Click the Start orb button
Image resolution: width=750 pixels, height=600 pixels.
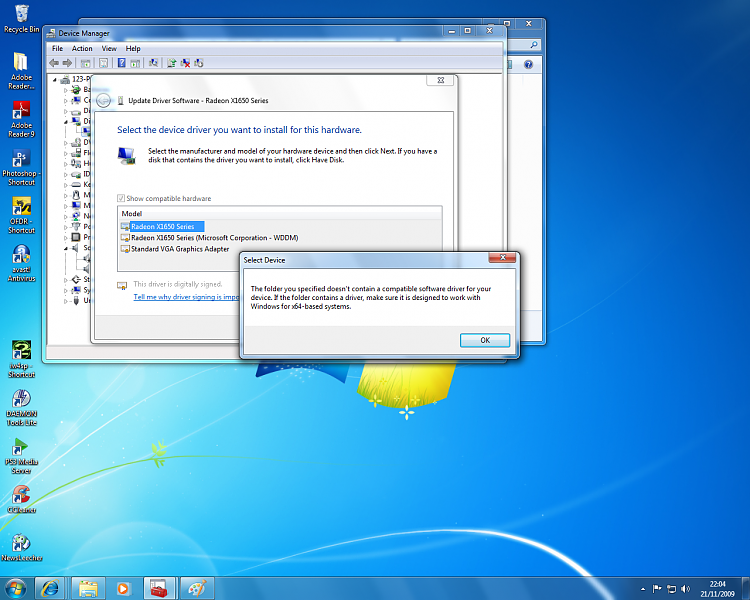pyautogui.click(x=15, y=588)
